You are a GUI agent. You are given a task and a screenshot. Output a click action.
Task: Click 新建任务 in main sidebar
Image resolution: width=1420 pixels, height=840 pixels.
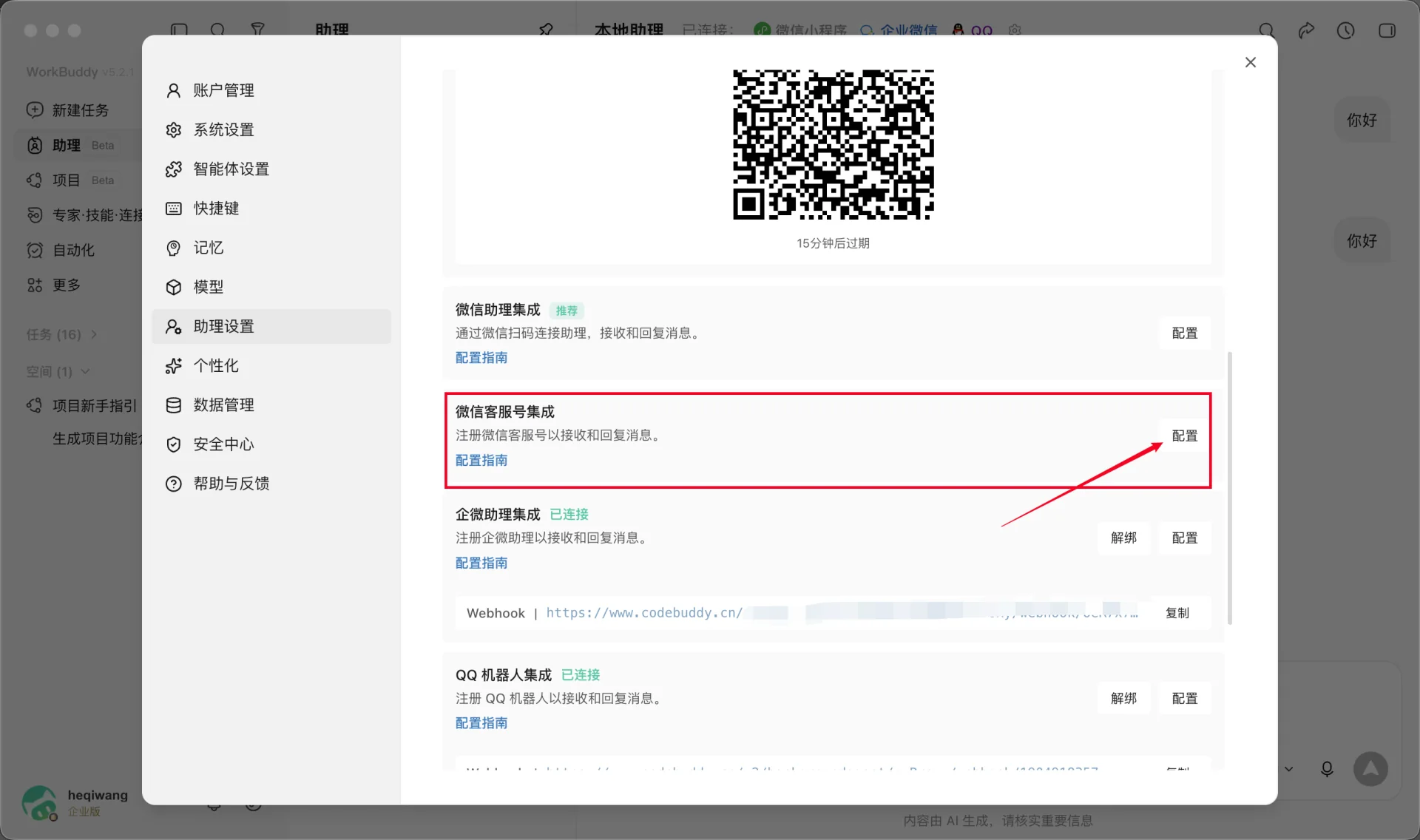(x=80, y=110)
